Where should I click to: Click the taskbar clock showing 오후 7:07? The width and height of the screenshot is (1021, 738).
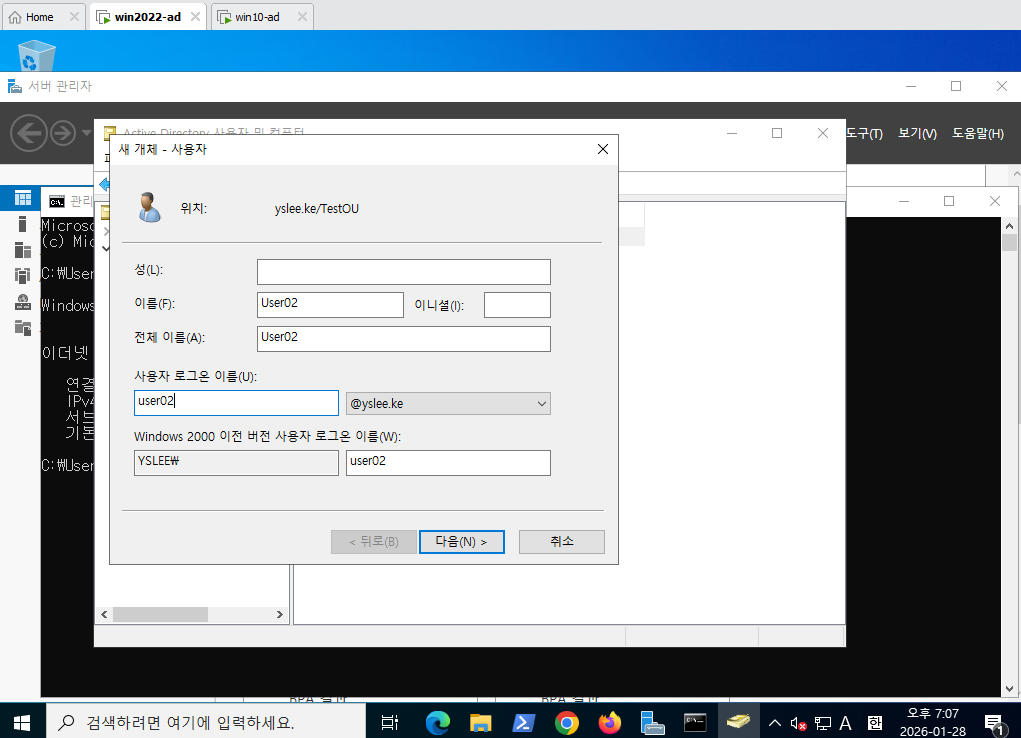pyautogui.click(x=932, y=722)
